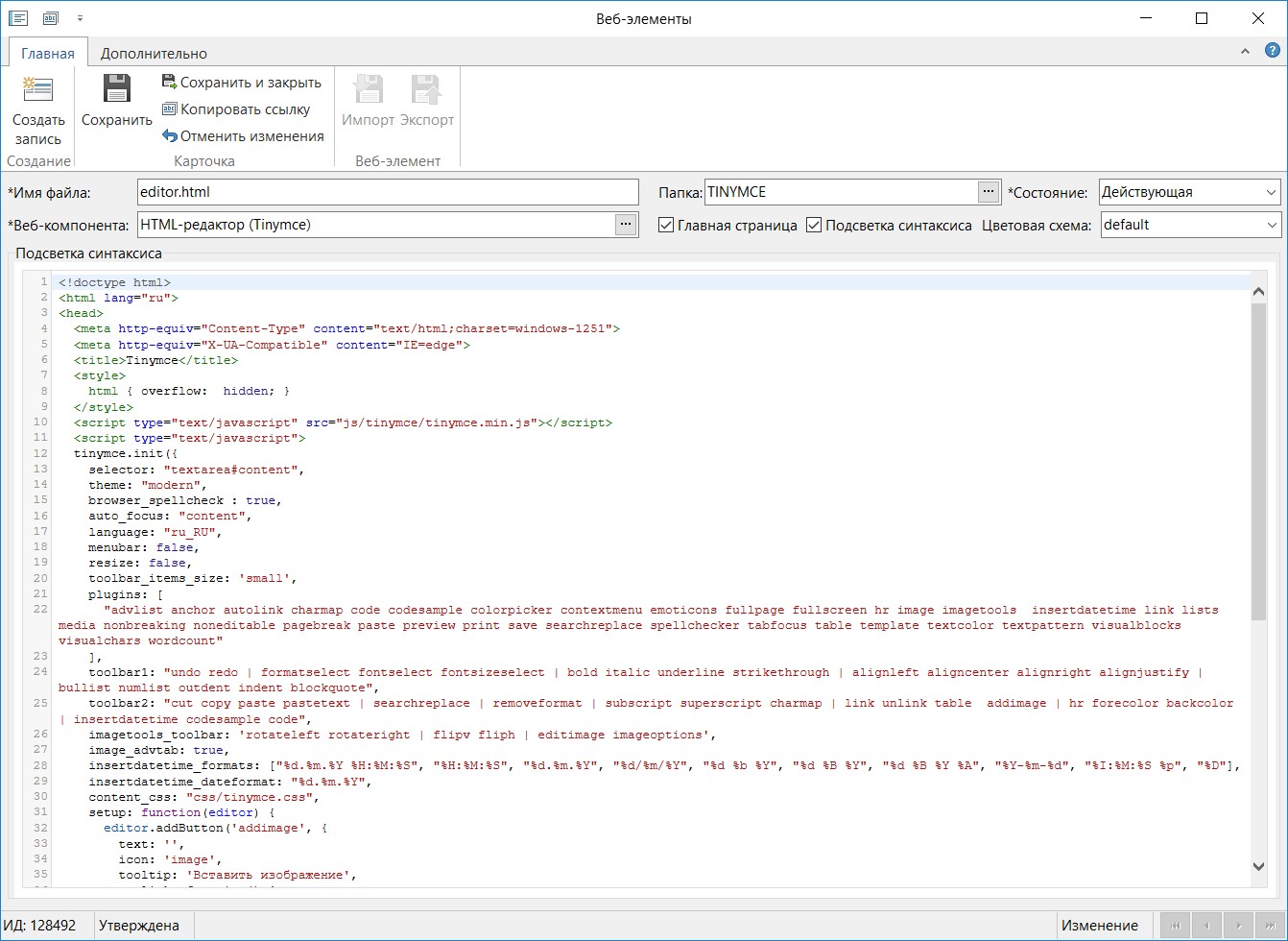Viewport: 1288px width, 941px height.
Task: Click the toolbar_items_size: 'small' line
Action: [x=193, y=578]
